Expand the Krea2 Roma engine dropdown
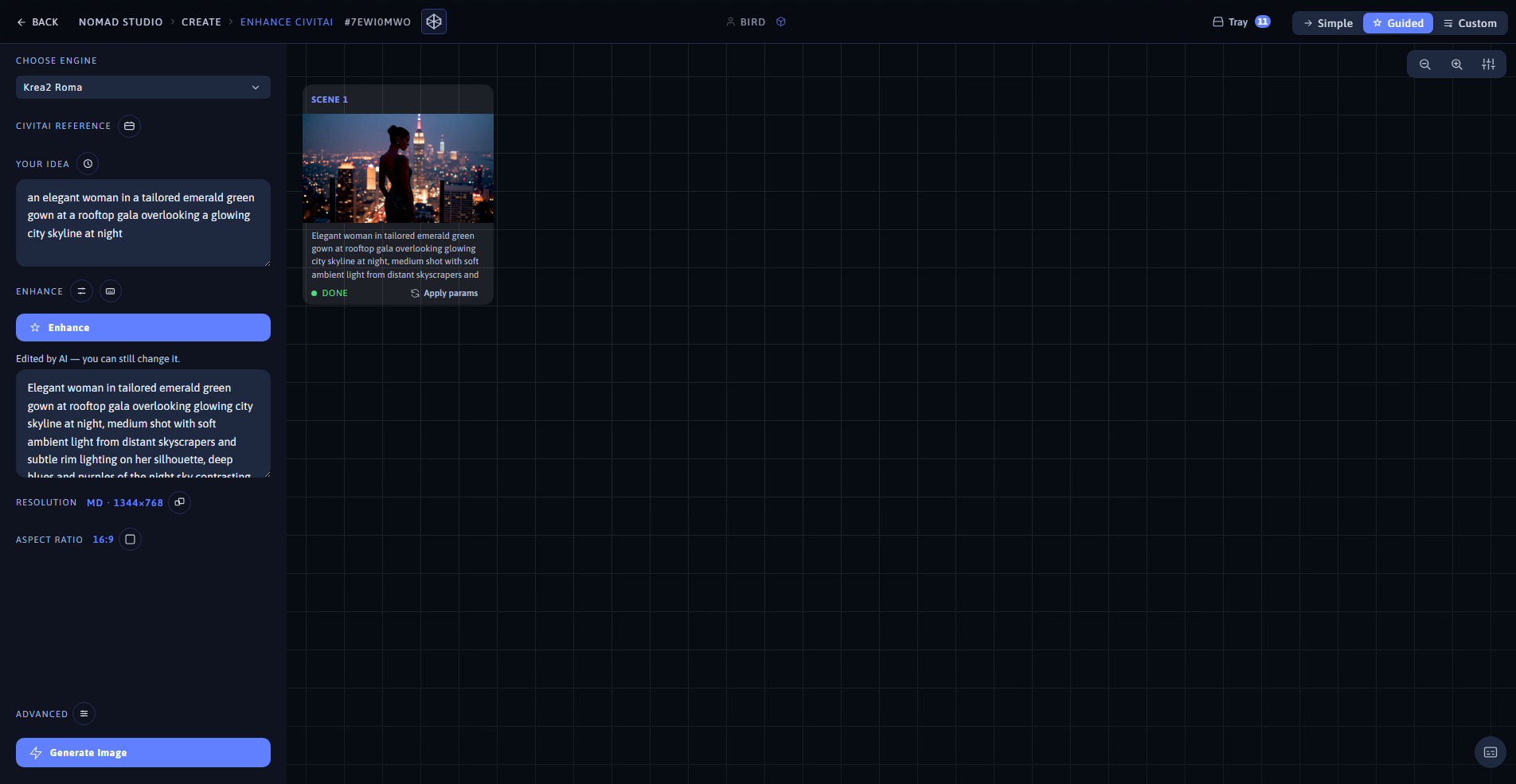The width and height of the screenshot is (1516, 784). coord(143,88)
